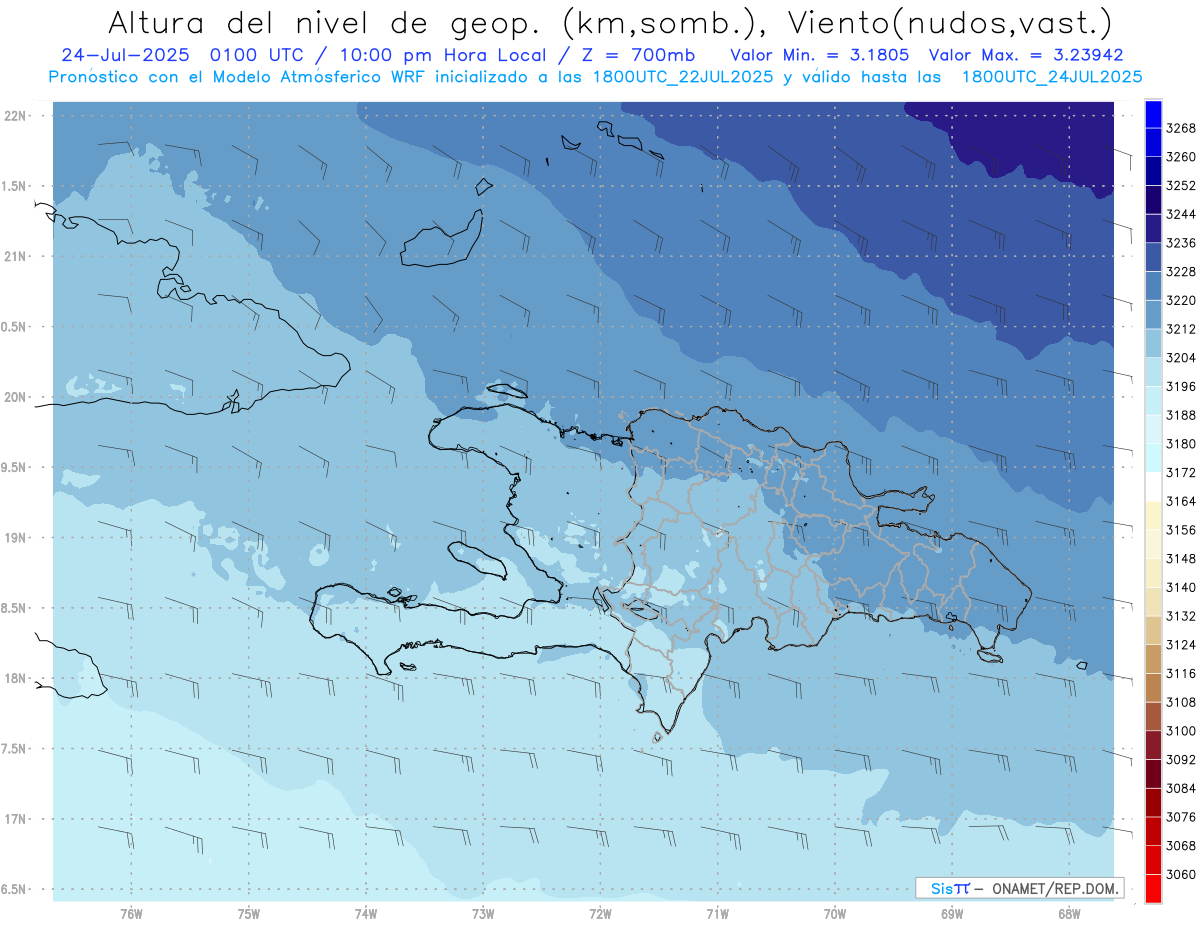Click the 18N latitude label
This screenshot has height=927, width=1200.
(x=15, y=678)
